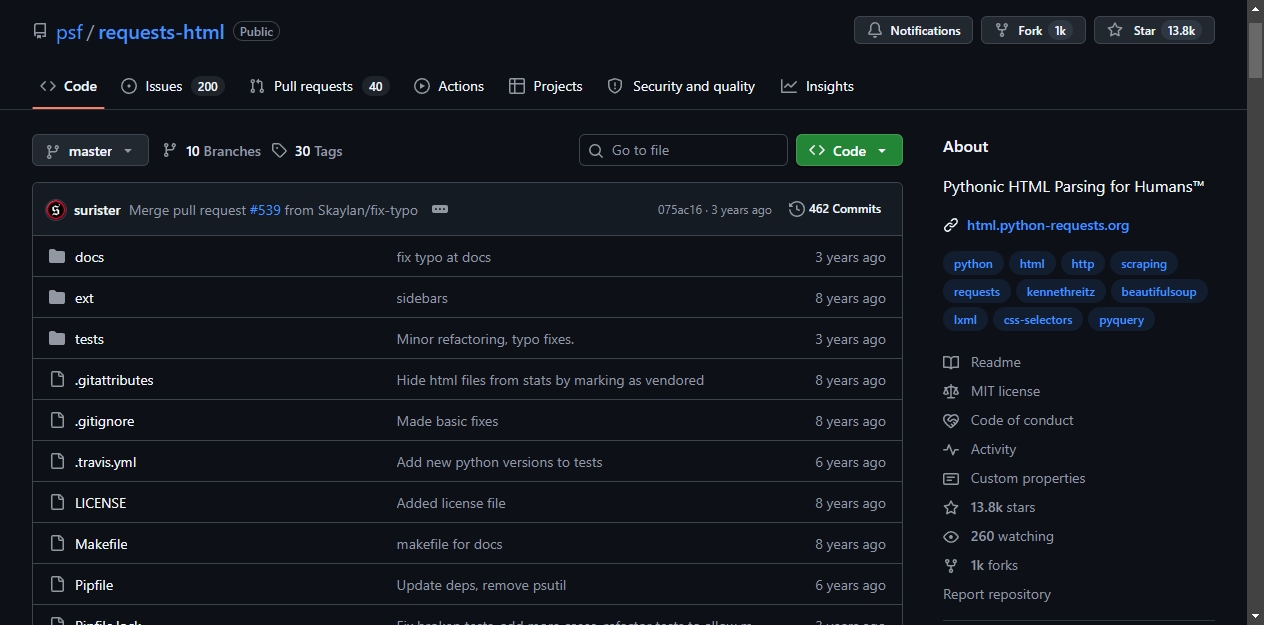The image size is (1264, 625).
Task: Click suringer's avatar in commit bar
Action: [56, 210]
